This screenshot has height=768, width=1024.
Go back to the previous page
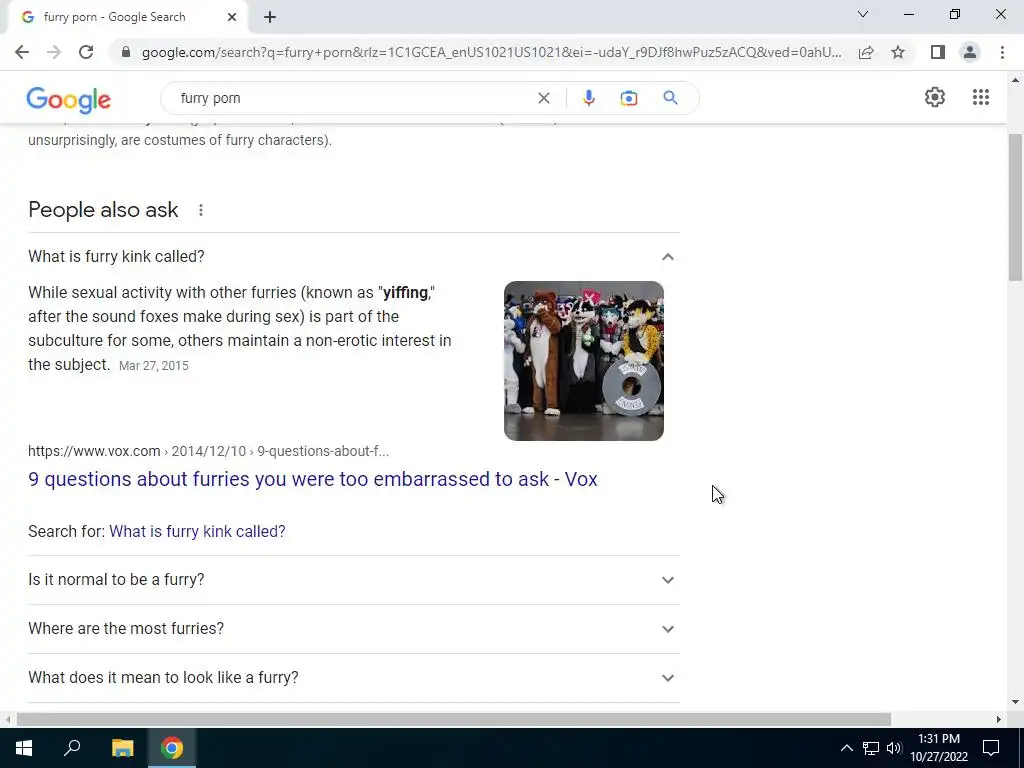tap(22, 52)
